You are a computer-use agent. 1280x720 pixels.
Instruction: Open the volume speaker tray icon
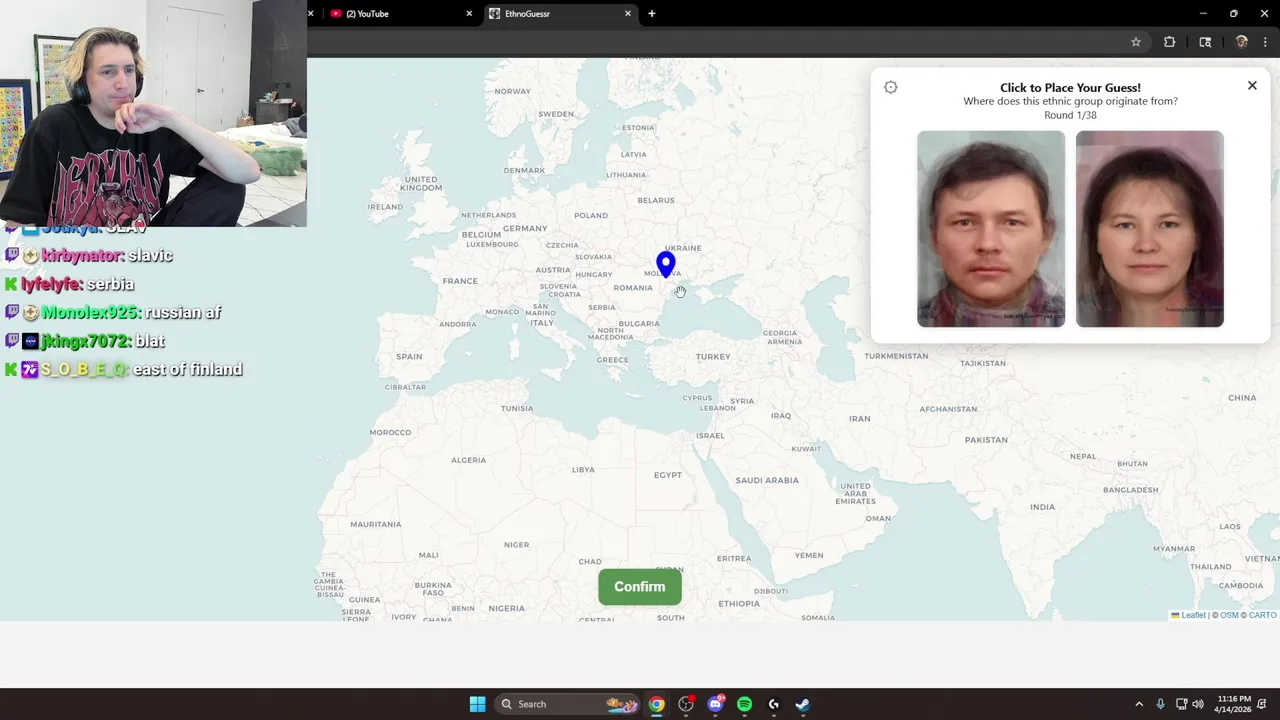[1198, 704]
